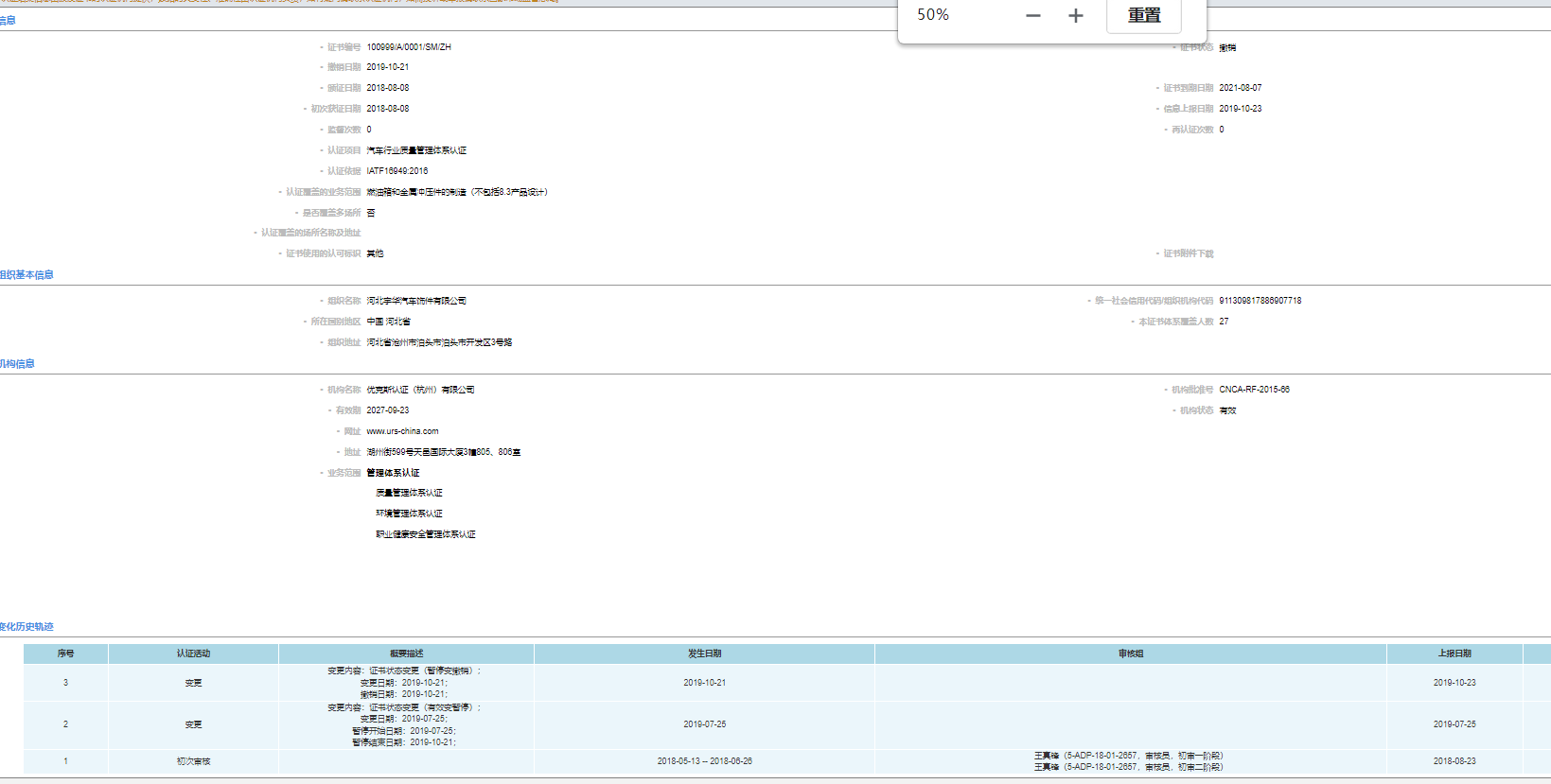Select organization name 河北宇华汽车饰件有限公司

pos(416,301)
